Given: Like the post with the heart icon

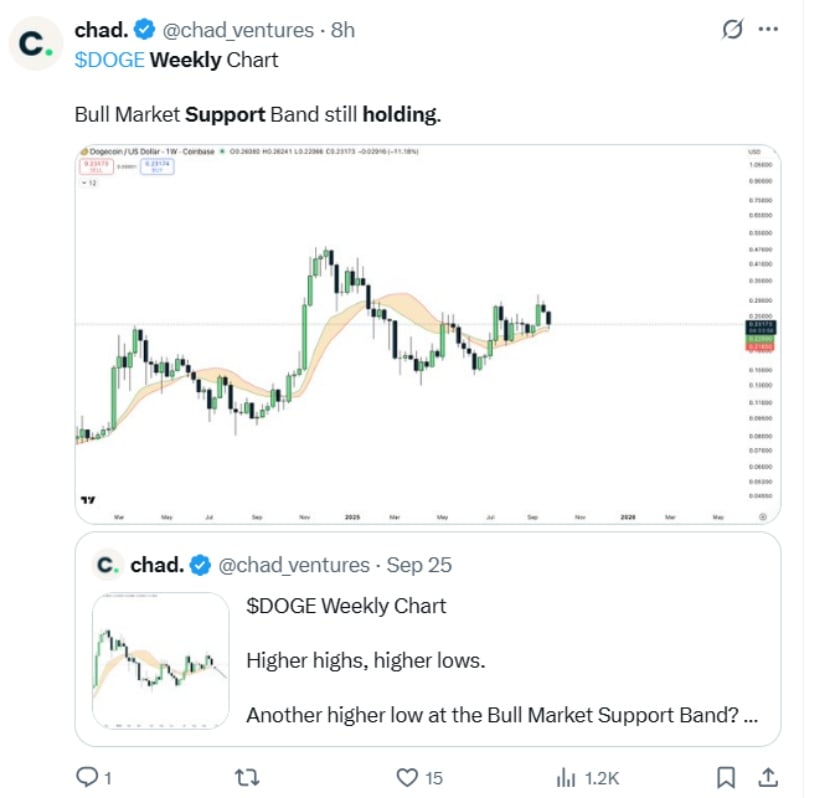Looking at the screenshot, I should [x=407, y=777].
